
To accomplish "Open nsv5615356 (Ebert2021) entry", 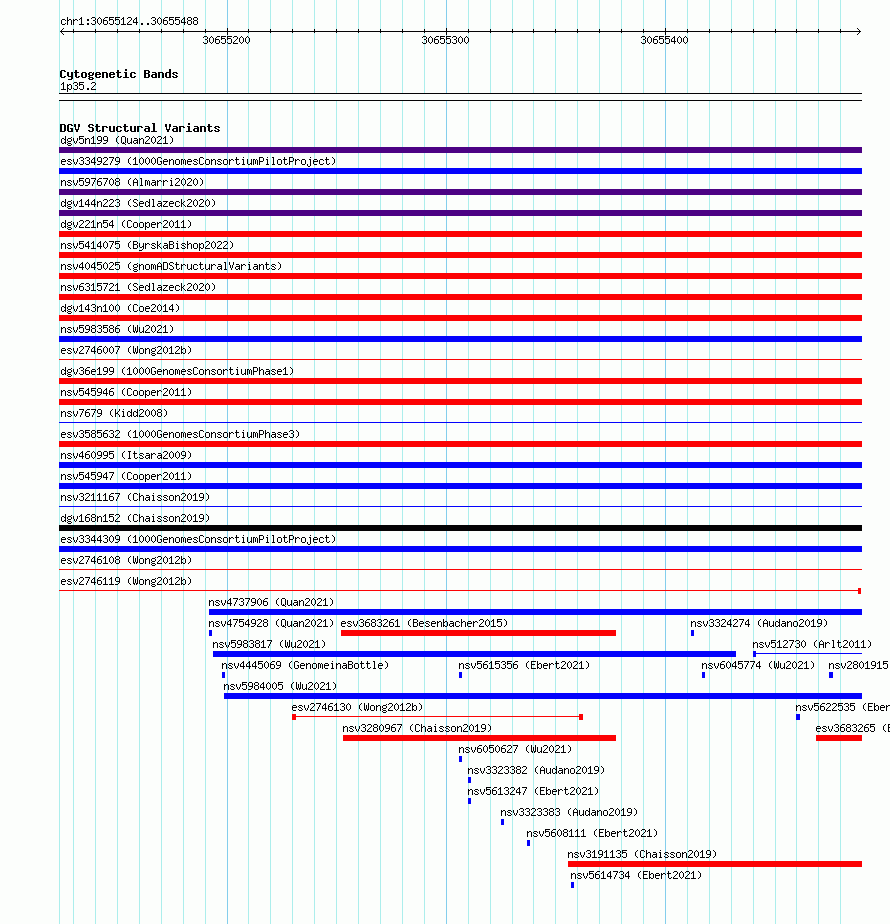I will click(525, 665).
